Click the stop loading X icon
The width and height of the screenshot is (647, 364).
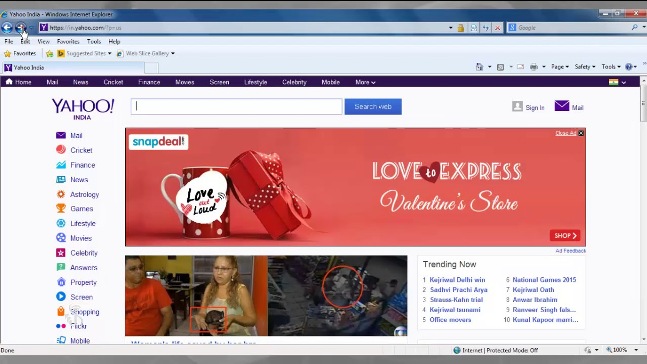[x=498, y=28]
